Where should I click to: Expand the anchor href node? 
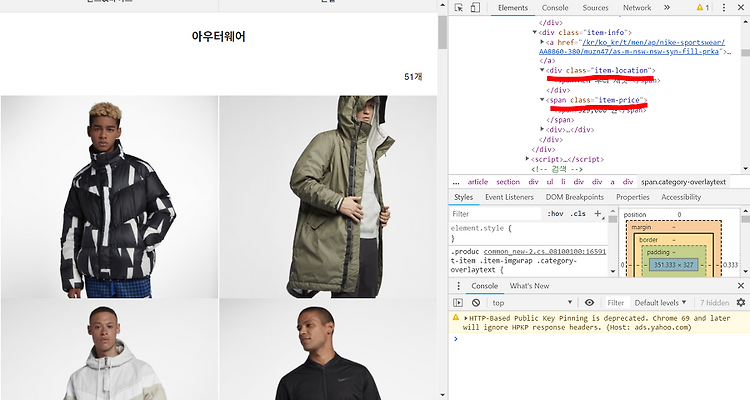[x=542, y=42]
